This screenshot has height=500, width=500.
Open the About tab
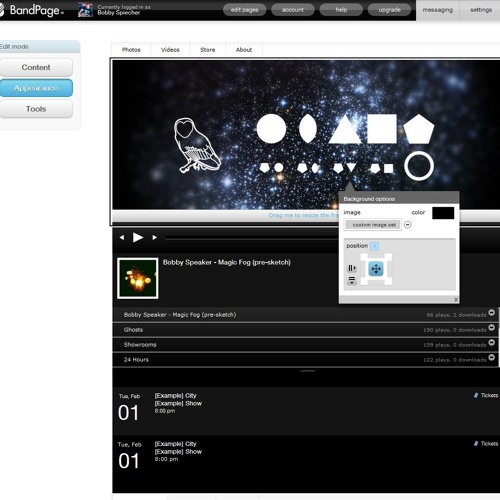(x=244, y=50)
